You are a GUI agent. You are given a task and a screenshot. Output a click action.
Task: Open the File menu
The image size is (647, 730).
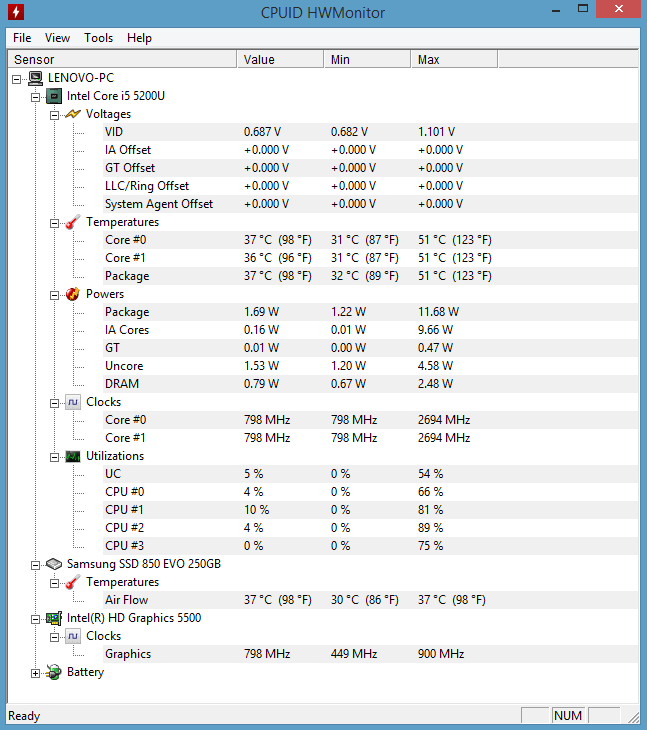pos(22,38)
